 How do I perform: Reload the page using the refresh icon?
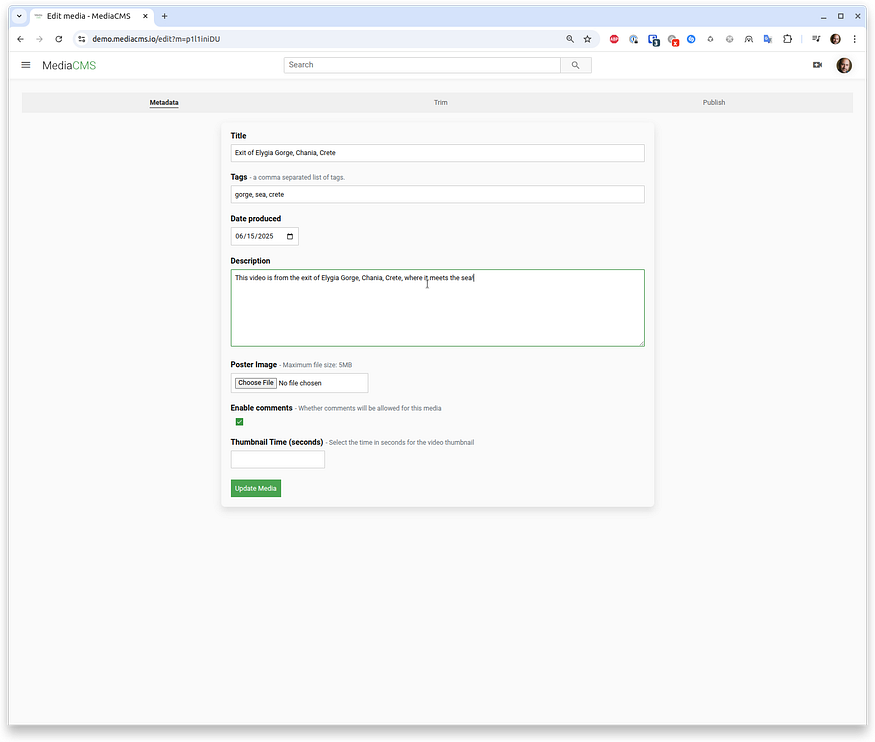(58, 38)
